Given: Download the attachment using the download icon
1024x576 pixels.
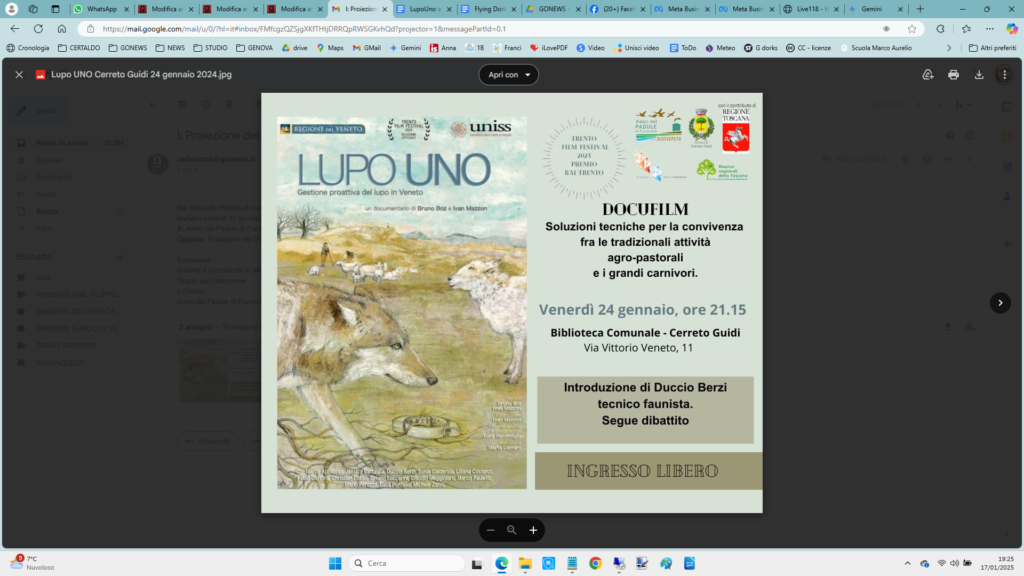Looking at the screenshot, I should (979, 75).
